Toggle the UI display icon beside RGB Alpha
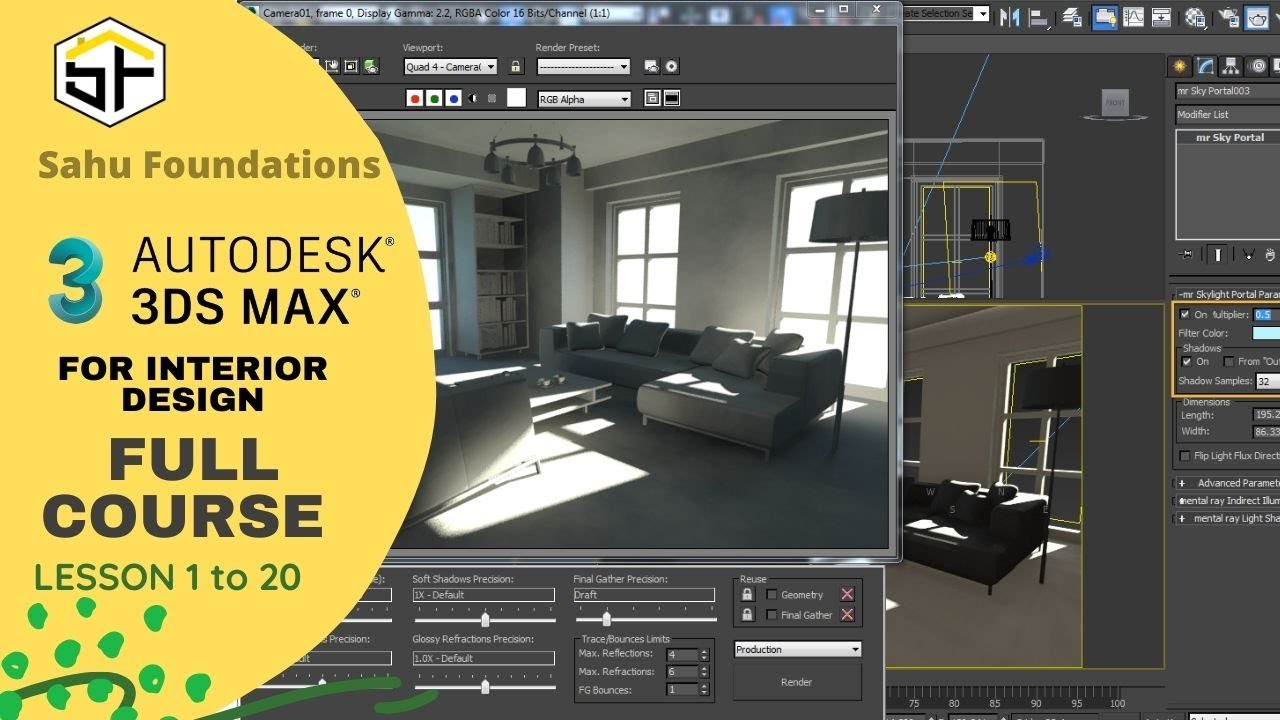 click(652, 98)
